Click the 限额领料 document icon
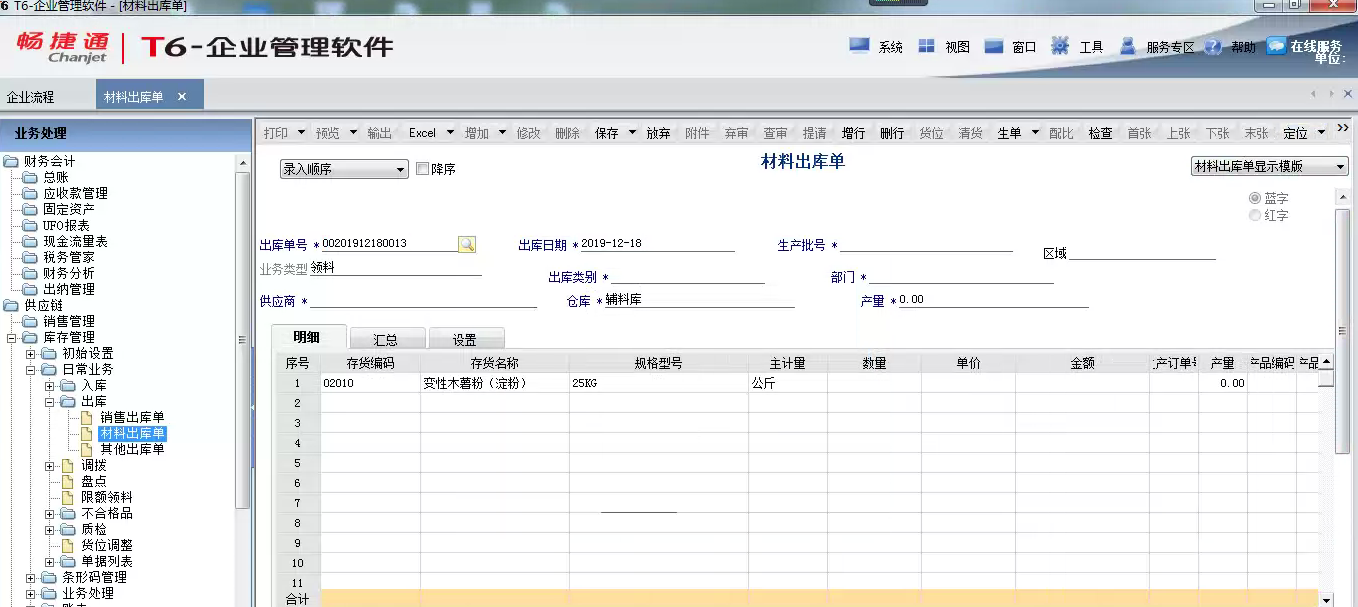This screenshot has height=607, width=1358. (x=68, y=497)
